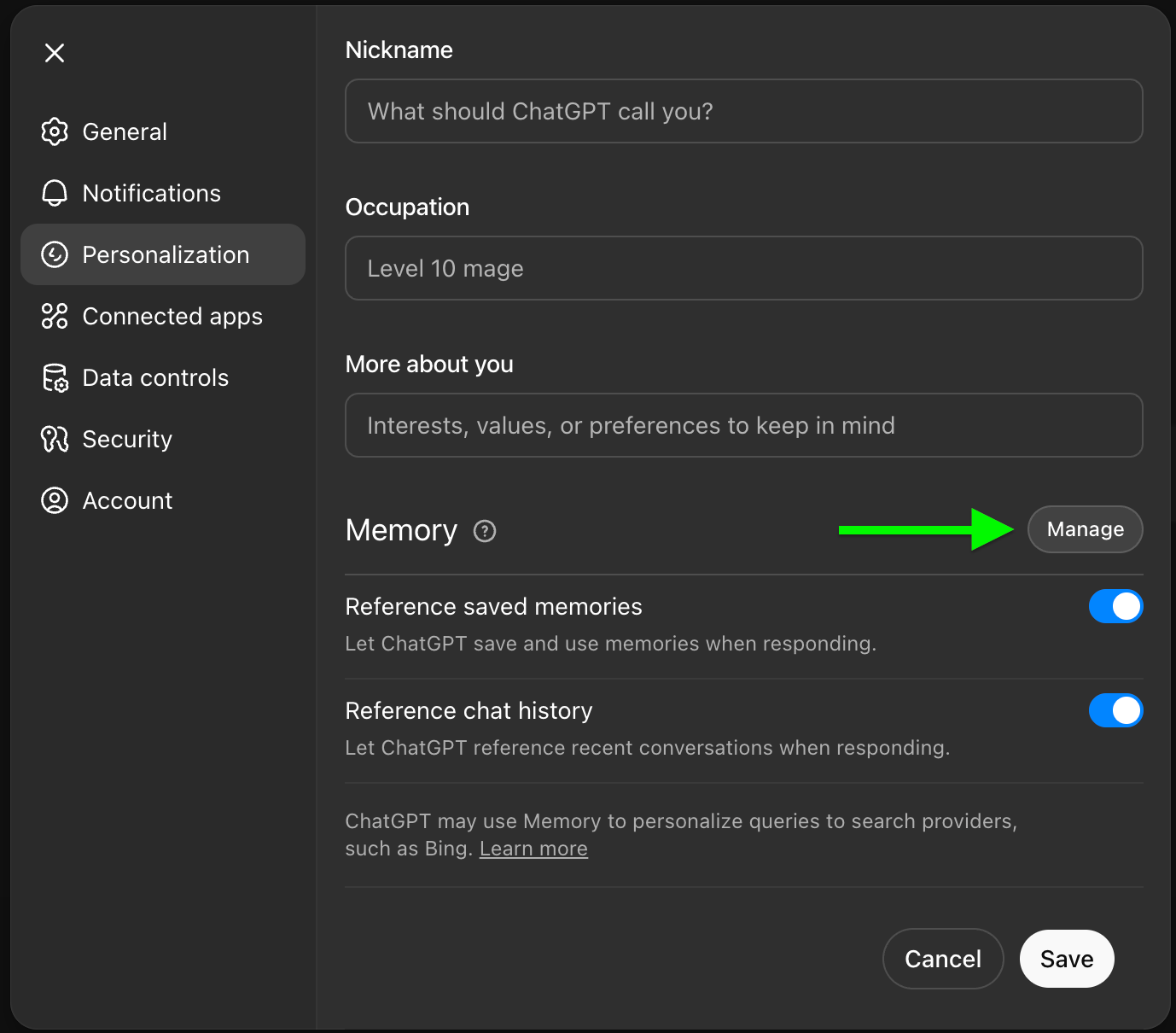
Task: Click the Data controls database icon
Action: click(55, 377)
